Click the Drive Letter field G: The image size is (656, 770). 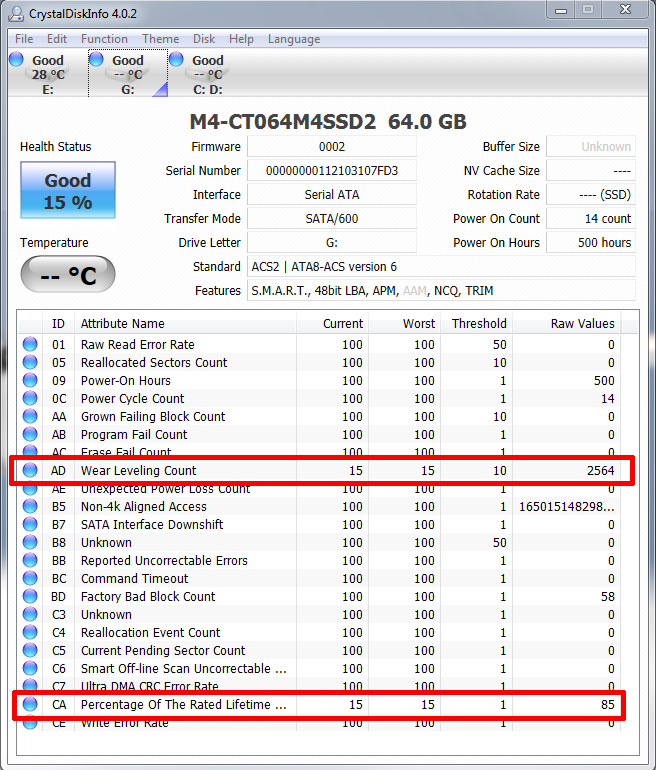[332, 243]
